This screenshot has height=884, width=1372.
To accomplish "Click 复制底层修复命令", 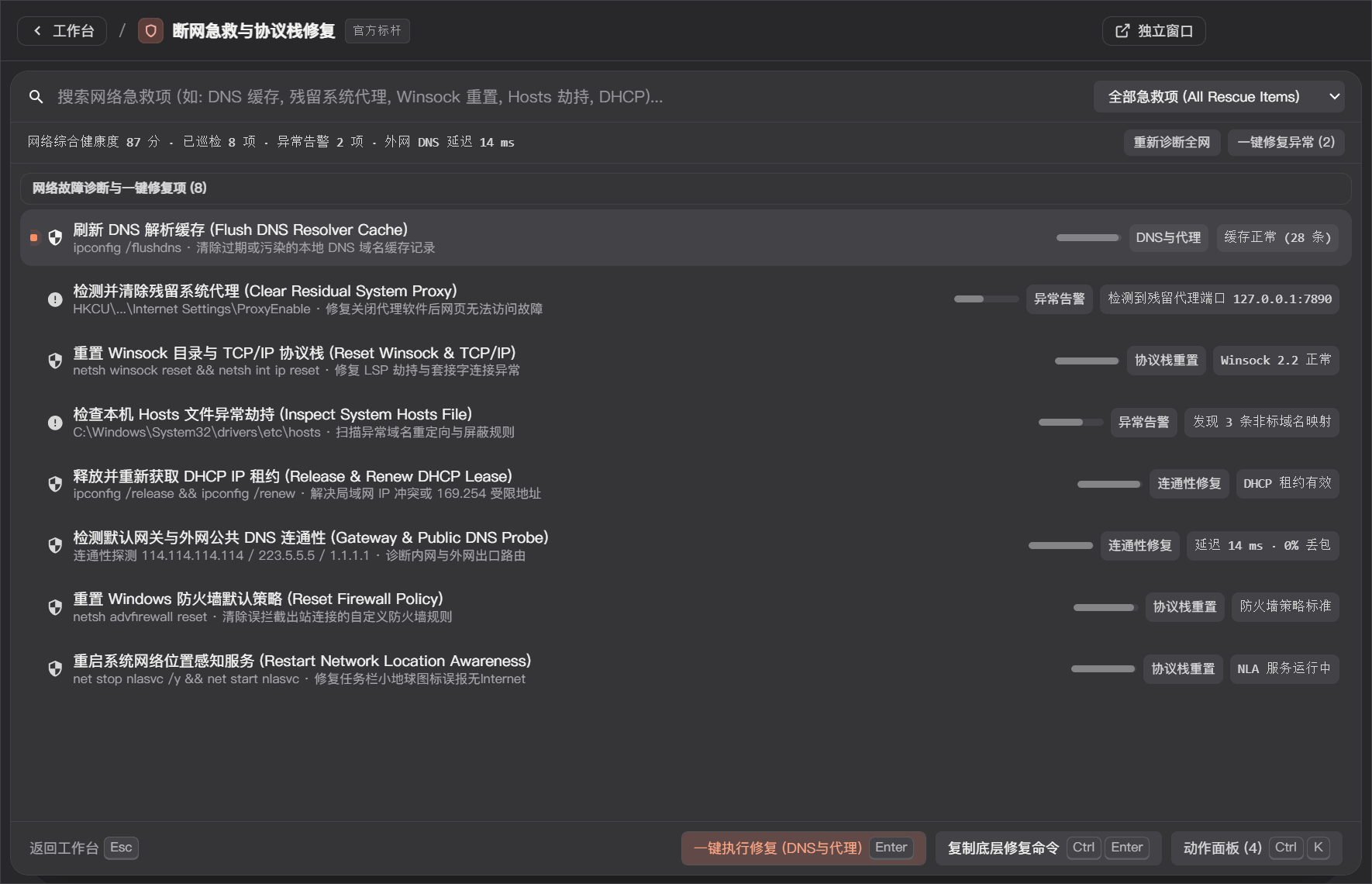I will (x=1048, y=848).
